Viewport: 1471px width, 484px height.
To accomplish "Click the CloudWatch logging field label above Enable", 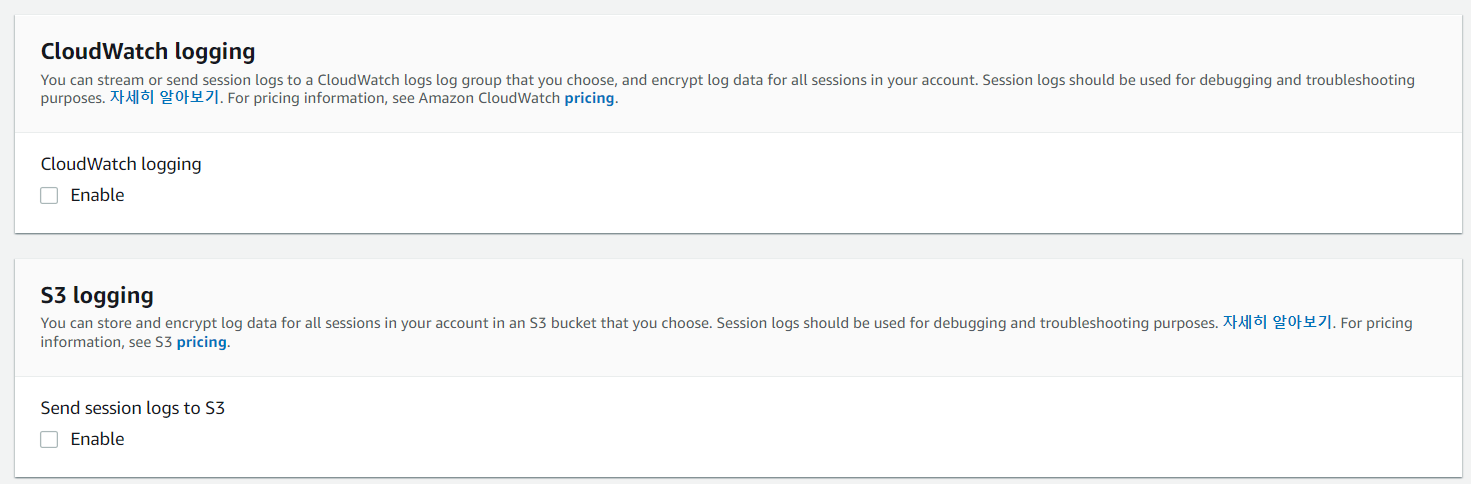I will 121,164.
